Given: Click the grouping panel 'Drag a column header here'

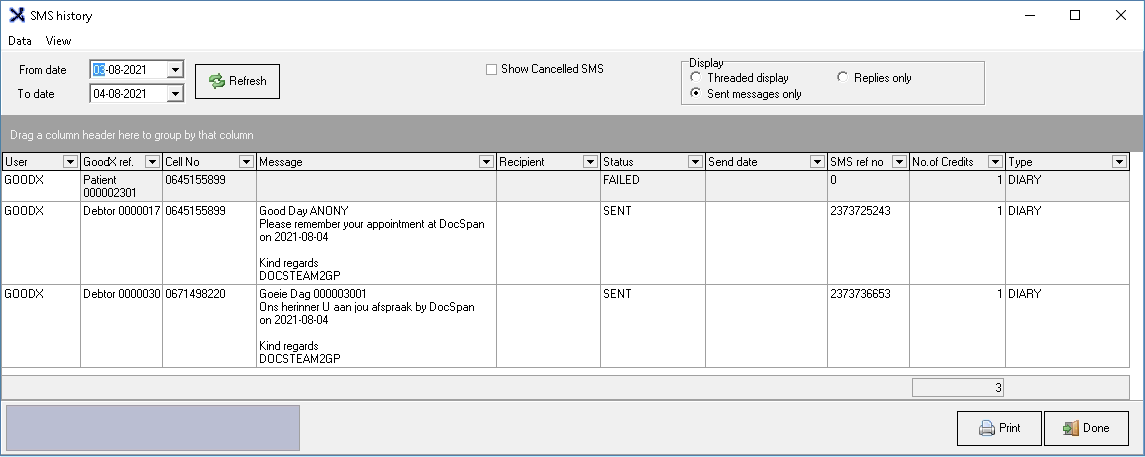Looking at the screenshot, I should point(572,134).
